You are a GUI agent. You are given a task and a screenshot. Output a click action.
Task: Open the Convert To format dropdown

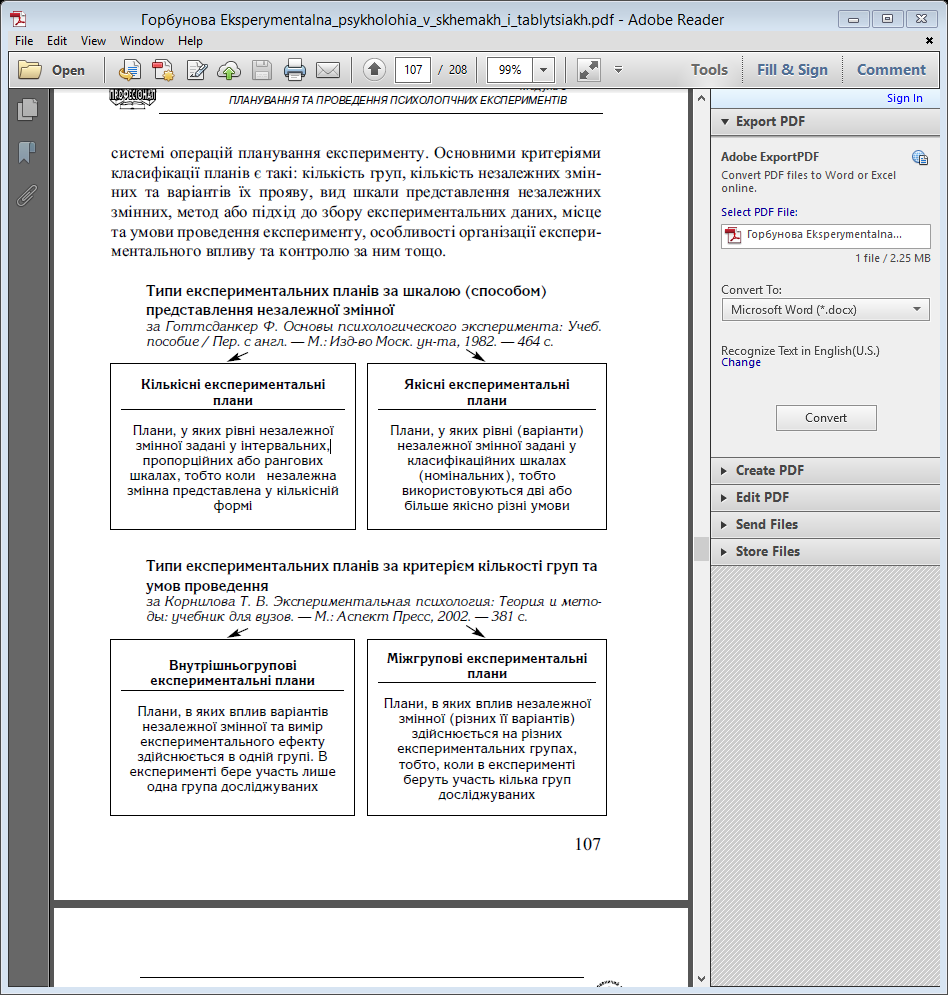[x=825, y=310]
